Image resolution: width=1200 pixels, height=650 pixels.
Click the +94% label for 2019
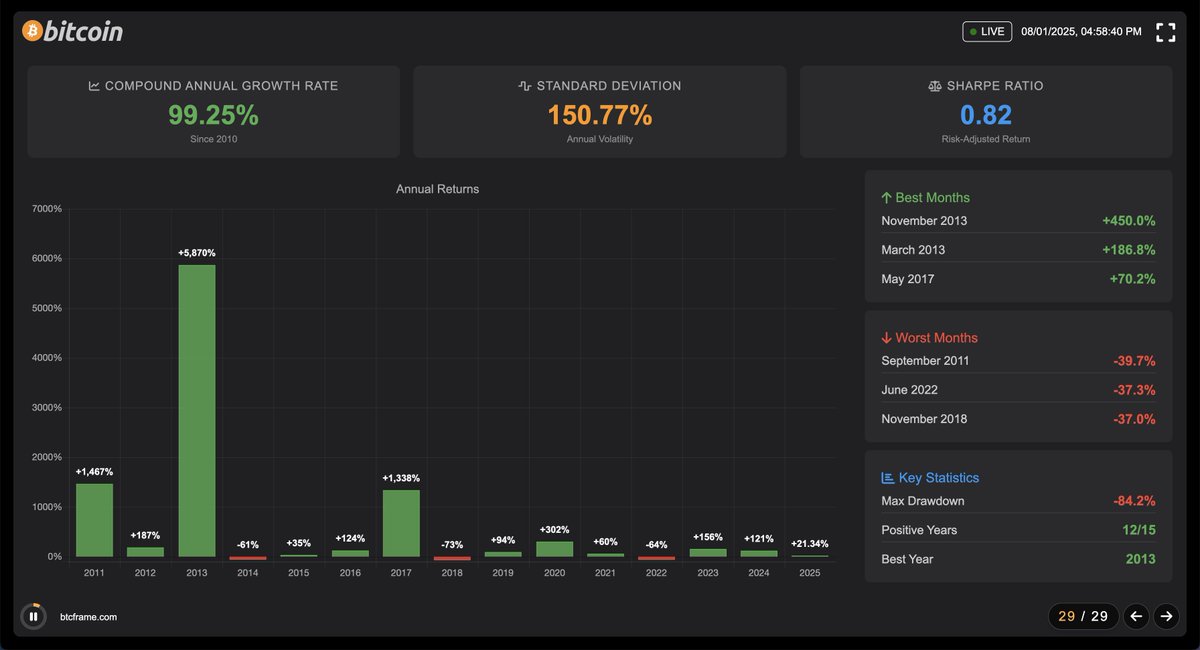point(503,540)
